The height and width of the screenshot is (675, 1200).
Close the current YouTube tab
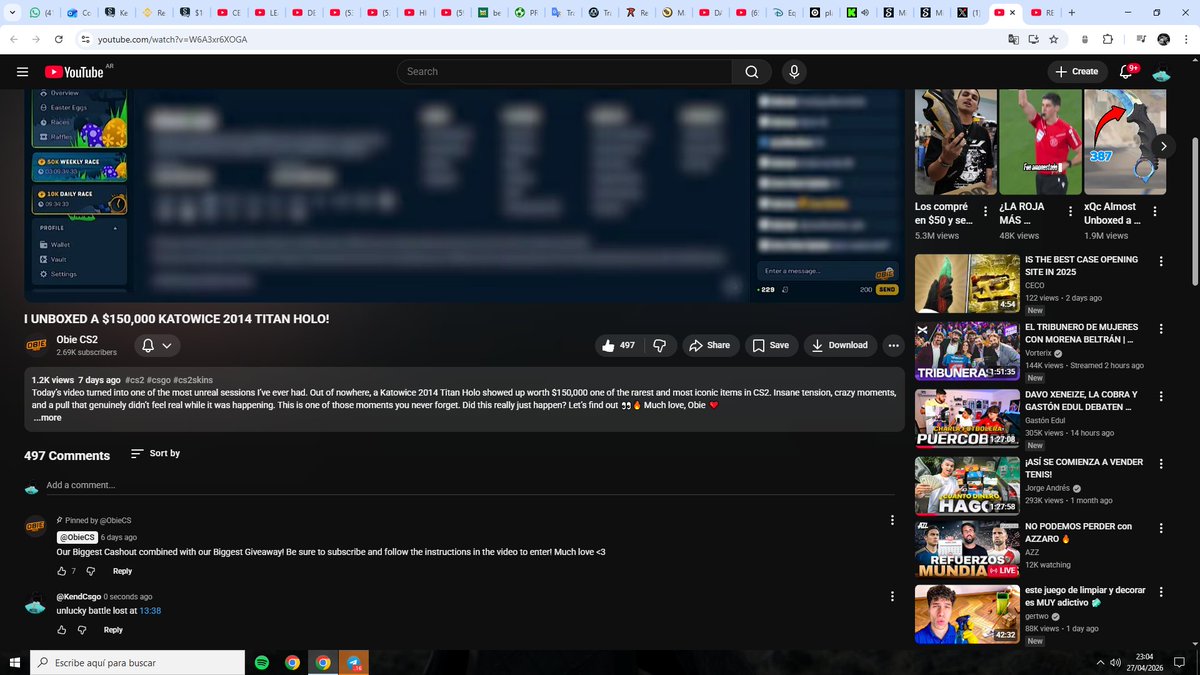pyautogui.click(x=1013, y=13)
